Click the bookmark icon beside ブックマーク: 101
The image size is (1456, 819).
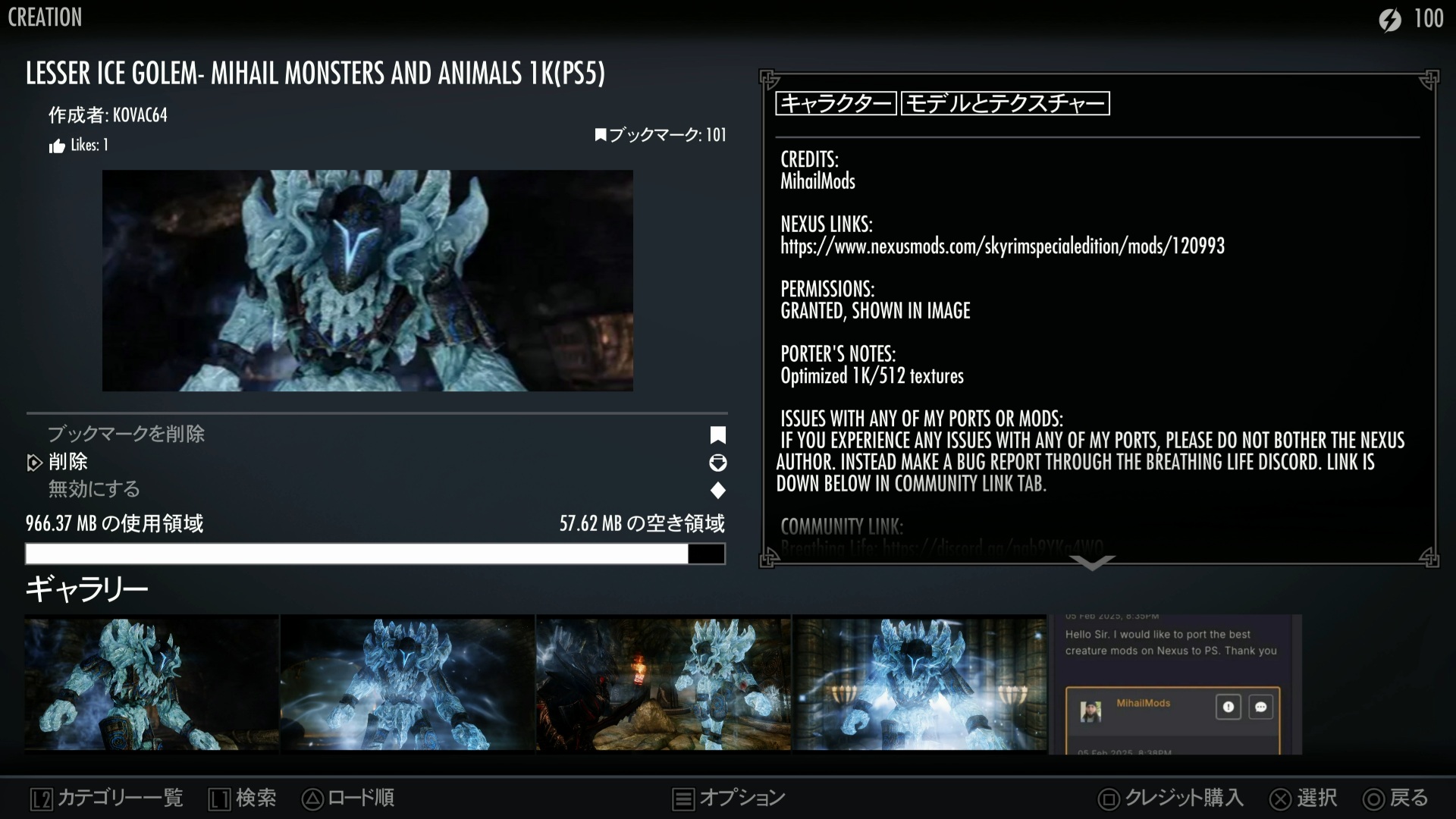tap(600, 136)
